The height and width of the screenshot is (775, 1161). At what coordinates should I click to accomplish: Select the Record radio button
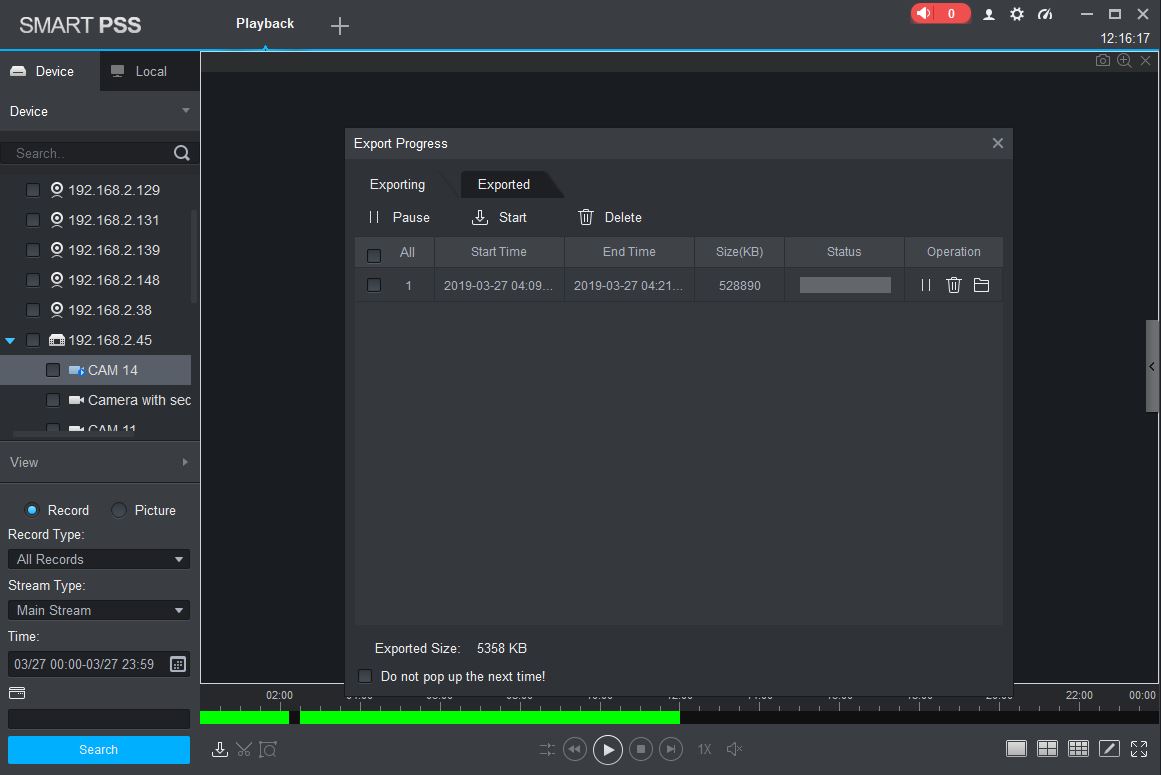pos(32,510)
